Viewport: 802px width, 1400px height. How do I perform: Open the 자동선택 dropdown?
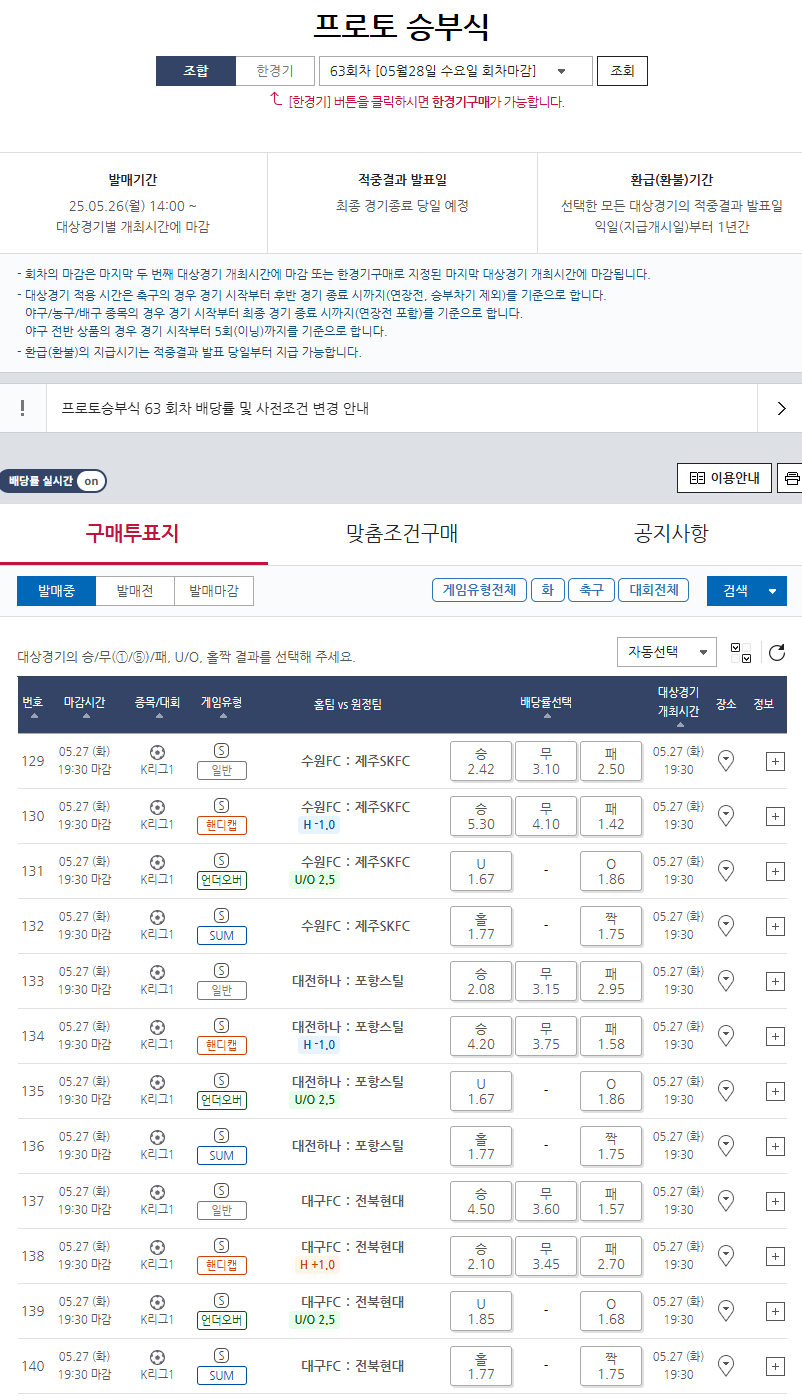666,652
